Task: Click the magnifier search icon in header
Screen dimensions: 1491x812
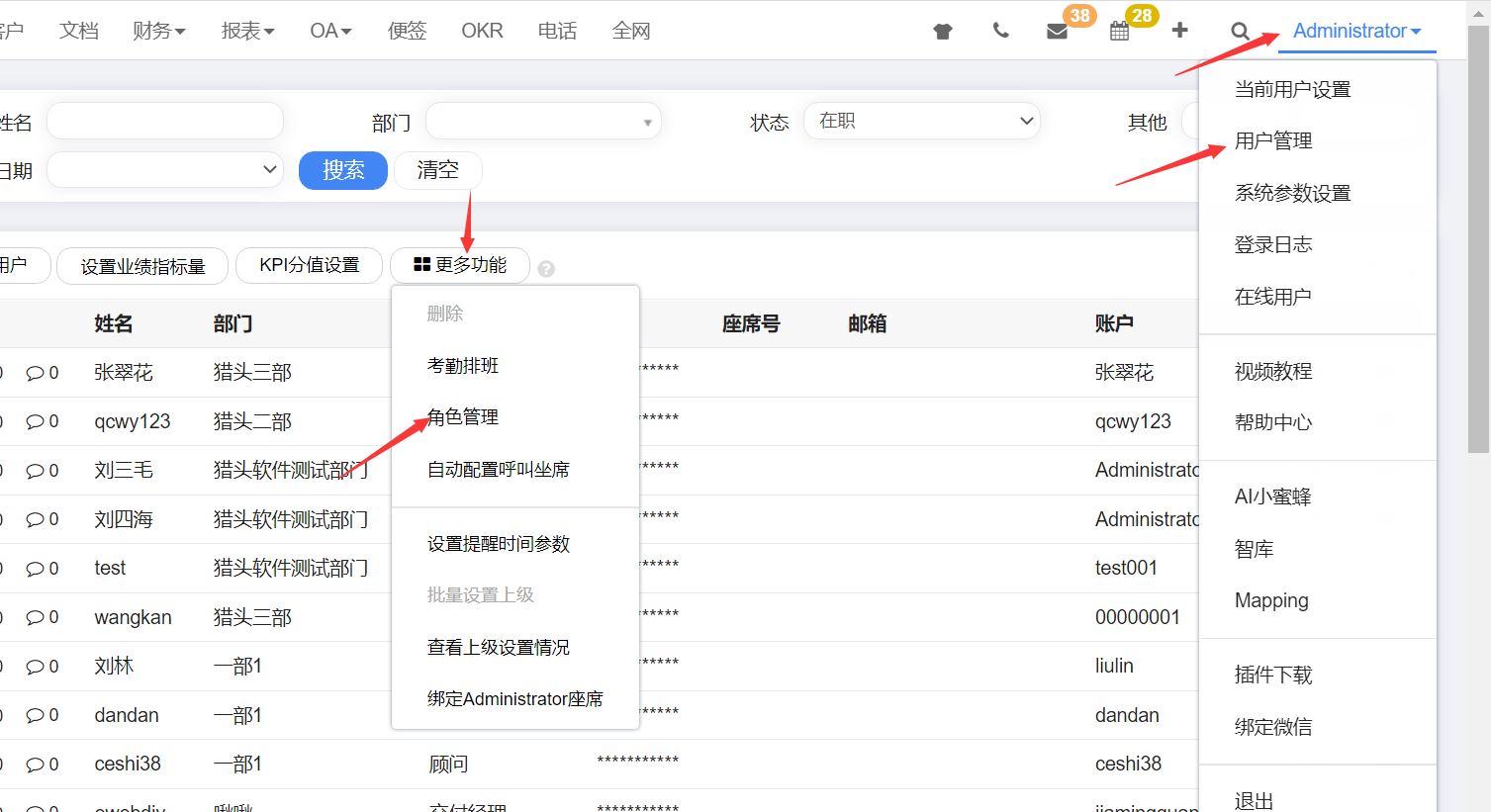Action: tap(1240, 31)
